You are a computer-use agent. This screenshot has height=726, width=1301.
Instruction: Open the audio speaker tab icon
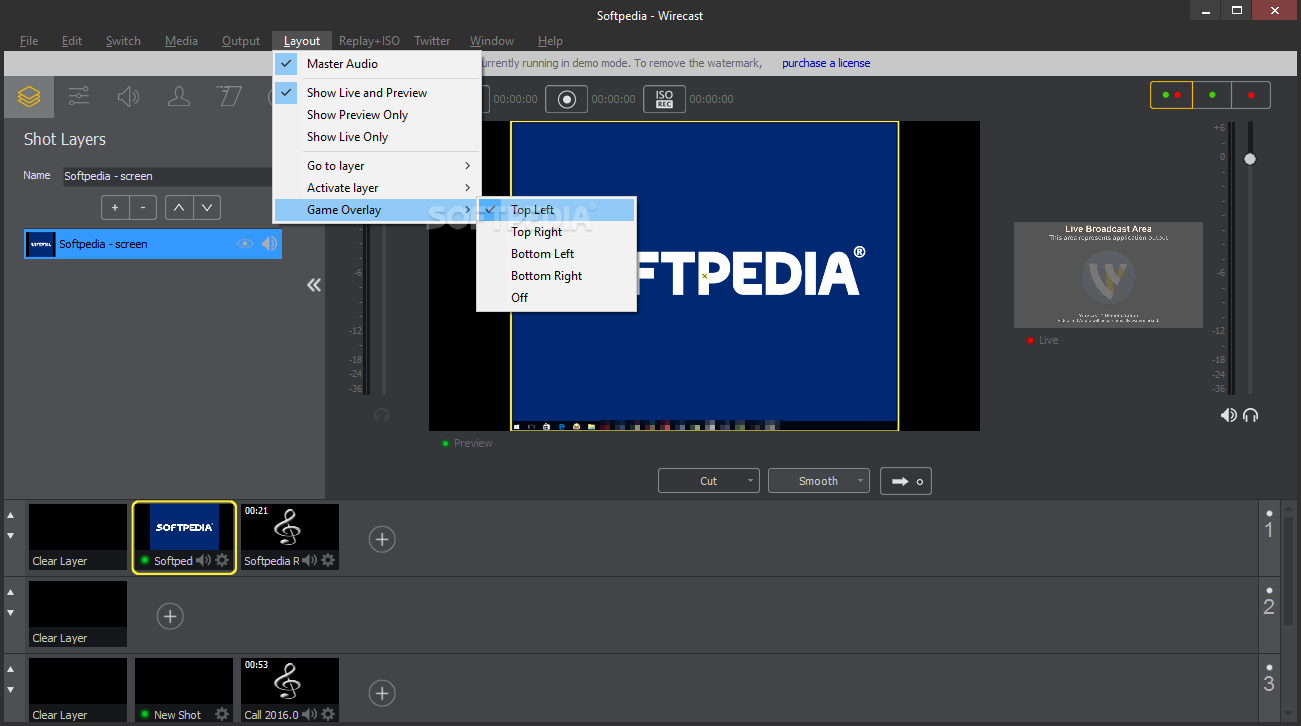point(128,97)
